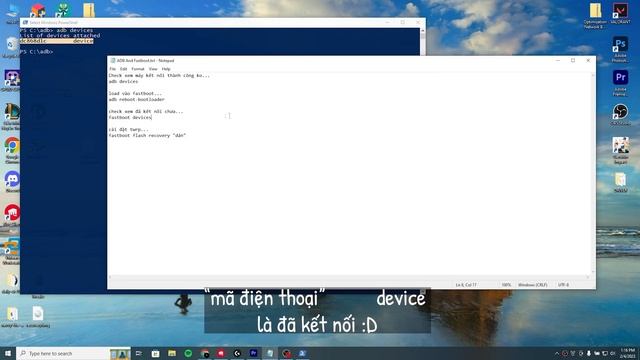Select the League of Legends desktop shortcut

coord(11,116)
